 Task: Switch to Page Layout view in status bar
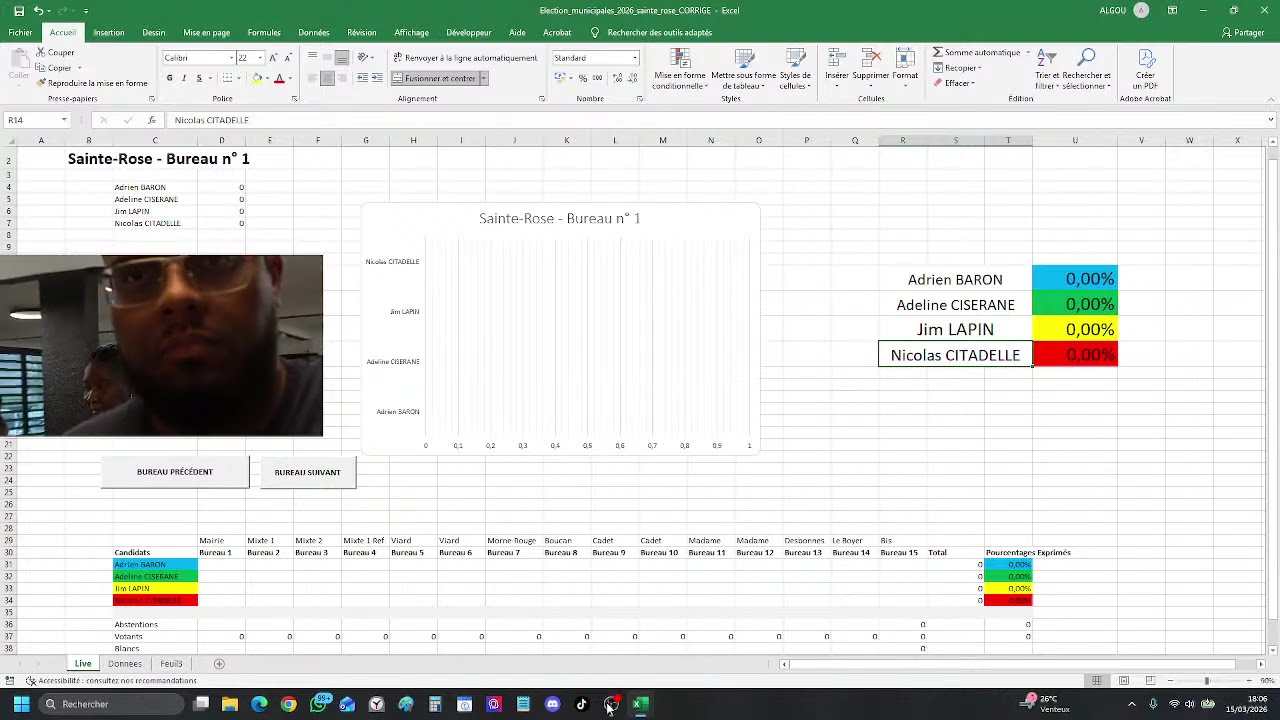1124,681
